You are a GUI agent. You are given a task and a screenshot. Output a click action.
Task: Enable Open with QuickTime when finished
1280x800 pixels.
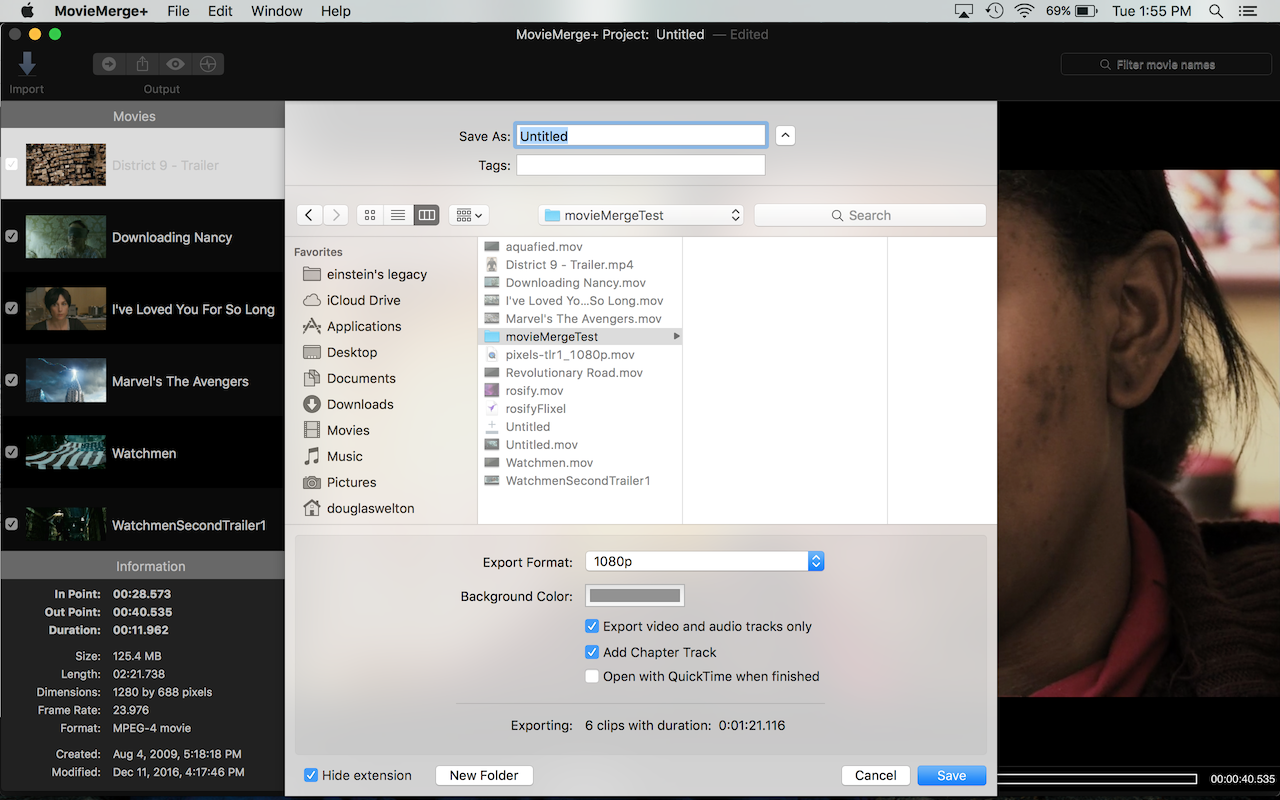pos(592,676)
